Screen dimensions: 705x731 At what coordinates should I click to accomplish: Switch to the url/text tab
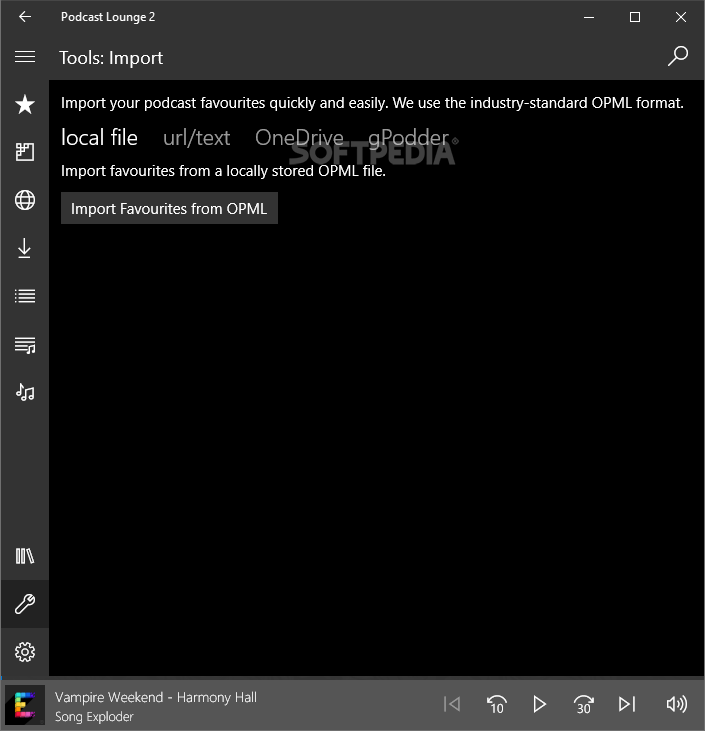pyautogui.click(x=196, y=138)
